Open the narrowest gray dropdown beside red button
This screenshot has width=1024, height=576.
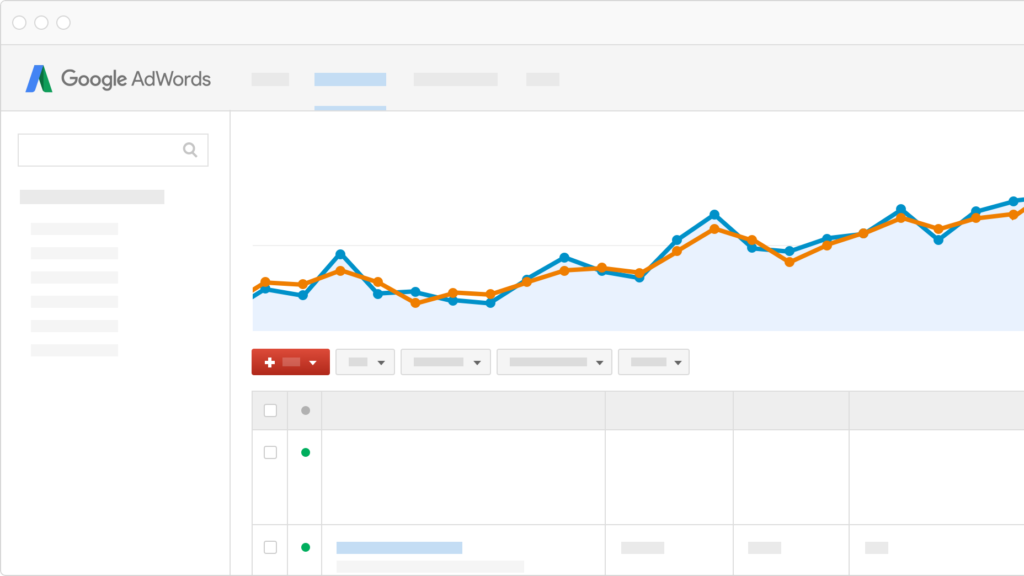tap(365, 362)
